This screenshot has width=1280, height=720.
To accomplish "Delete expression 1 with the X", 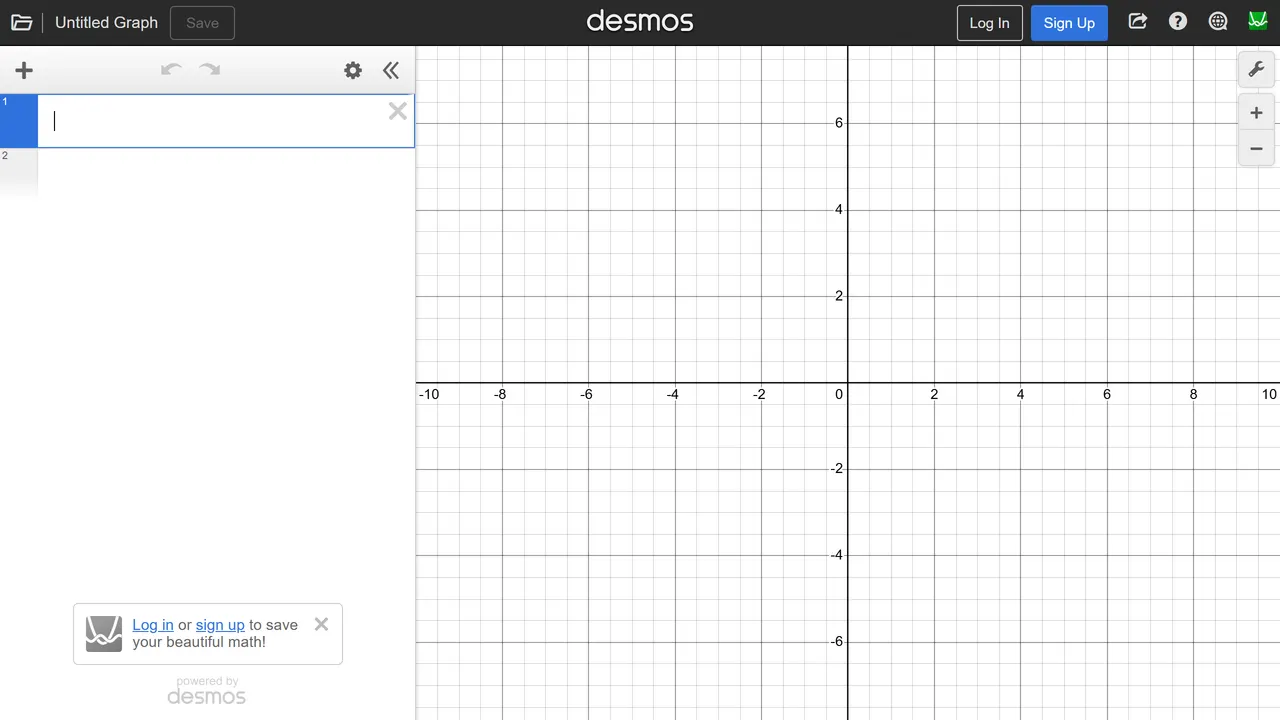I will [x=398, y=111].
